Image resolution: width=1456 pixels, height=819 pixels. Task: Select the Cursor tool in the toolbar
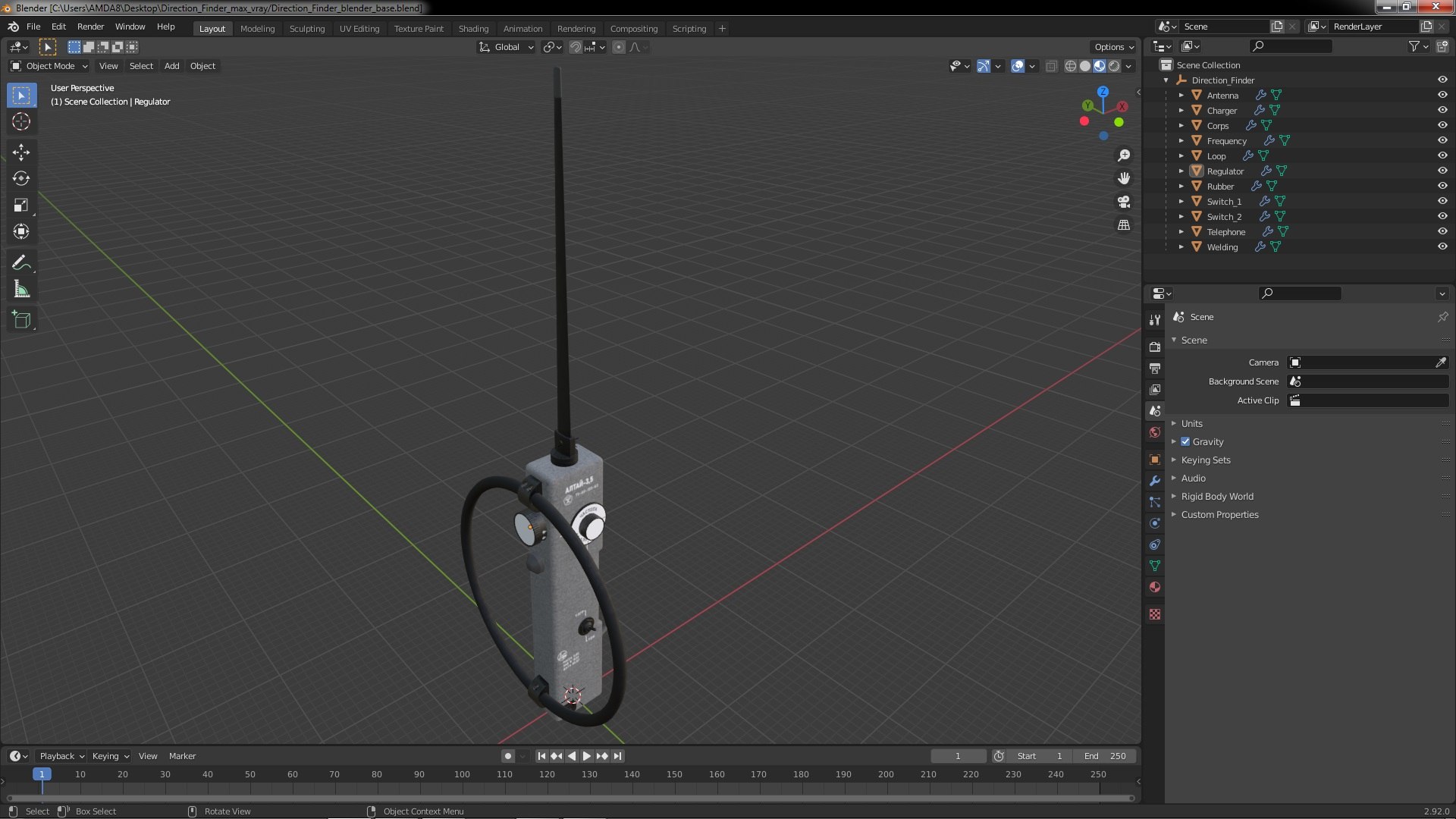tap(21, 121)
